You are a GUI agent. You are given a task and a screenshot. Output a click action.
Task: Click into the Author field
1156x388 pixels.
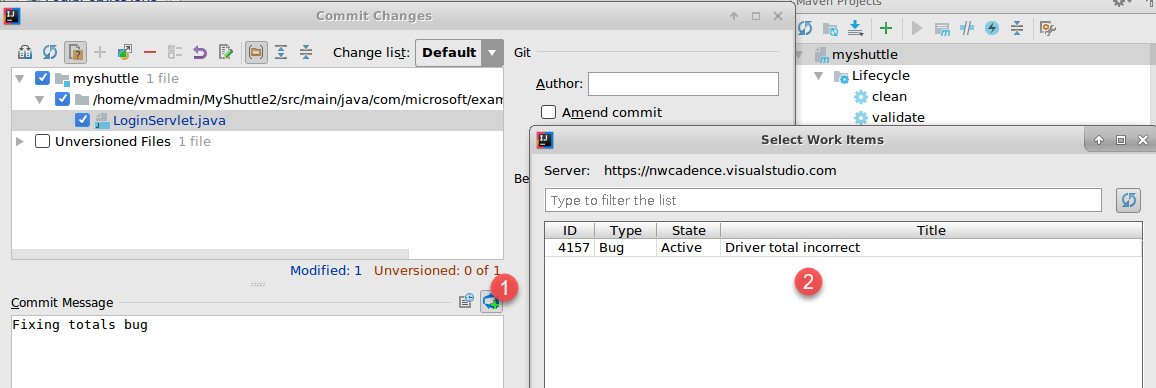(x=683, y=84)
